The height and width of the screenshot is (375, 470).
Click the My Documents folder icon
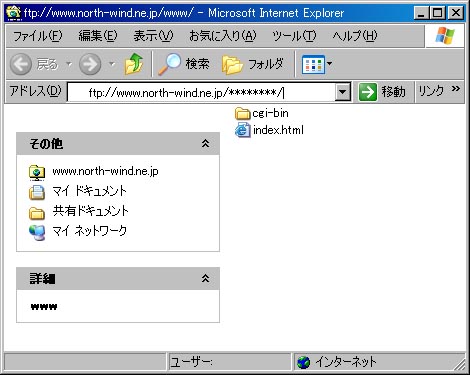coord(37,192)
